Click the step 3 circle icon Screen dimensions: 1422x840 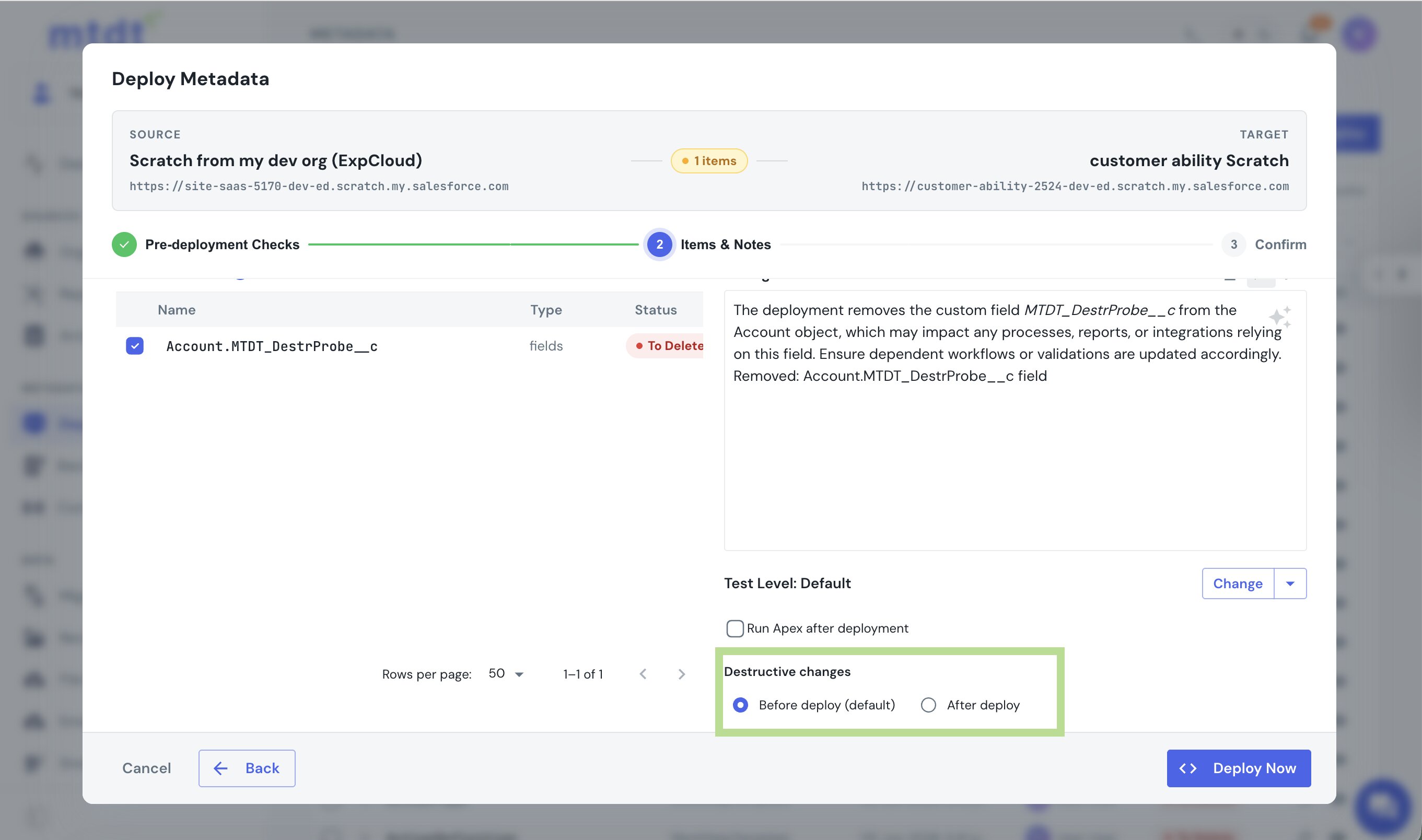(x=1233, y=244)
